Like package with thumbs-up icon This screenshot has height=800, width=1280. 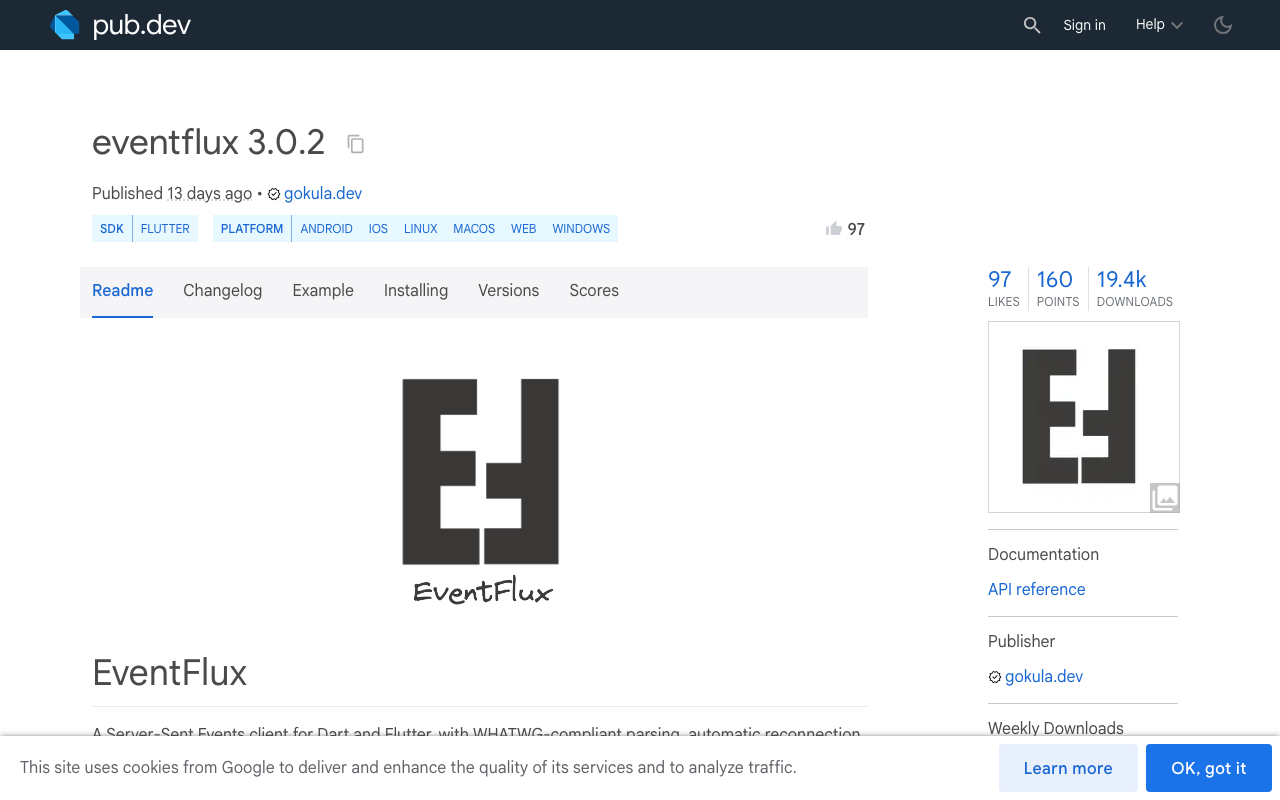(834, 229)
